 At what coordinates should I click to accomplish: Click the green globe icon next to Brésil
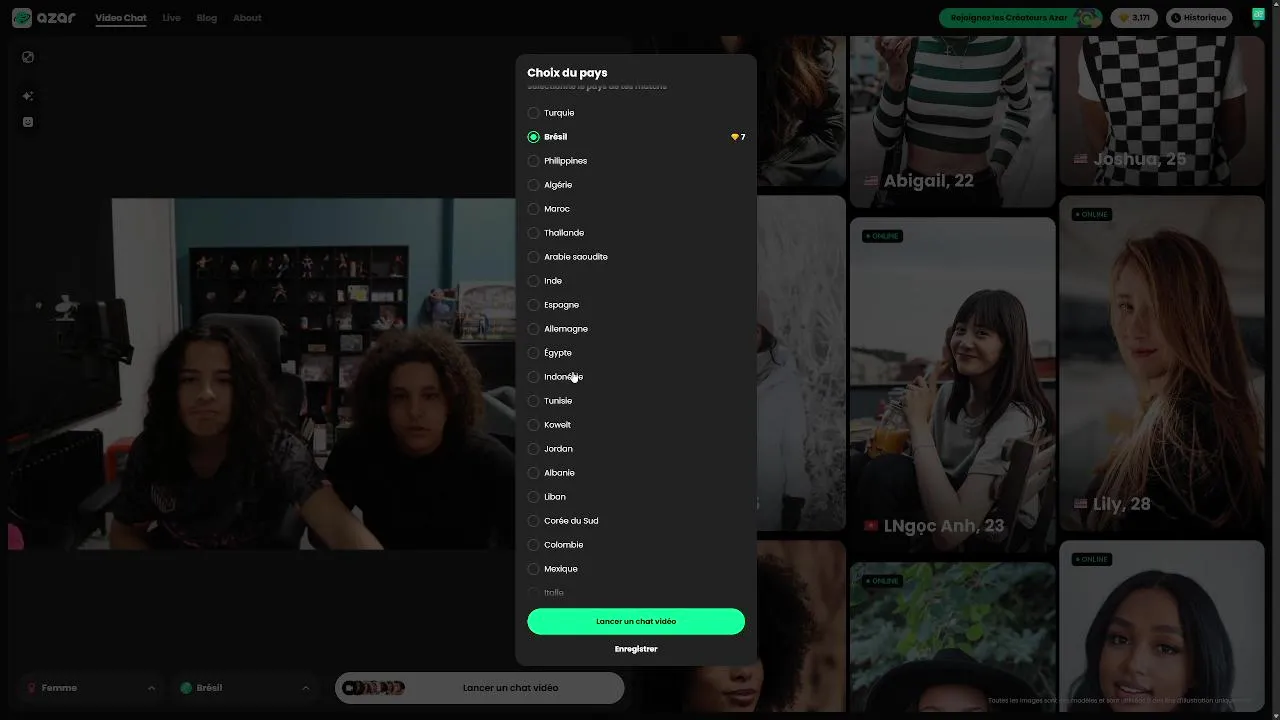[186, 688]
